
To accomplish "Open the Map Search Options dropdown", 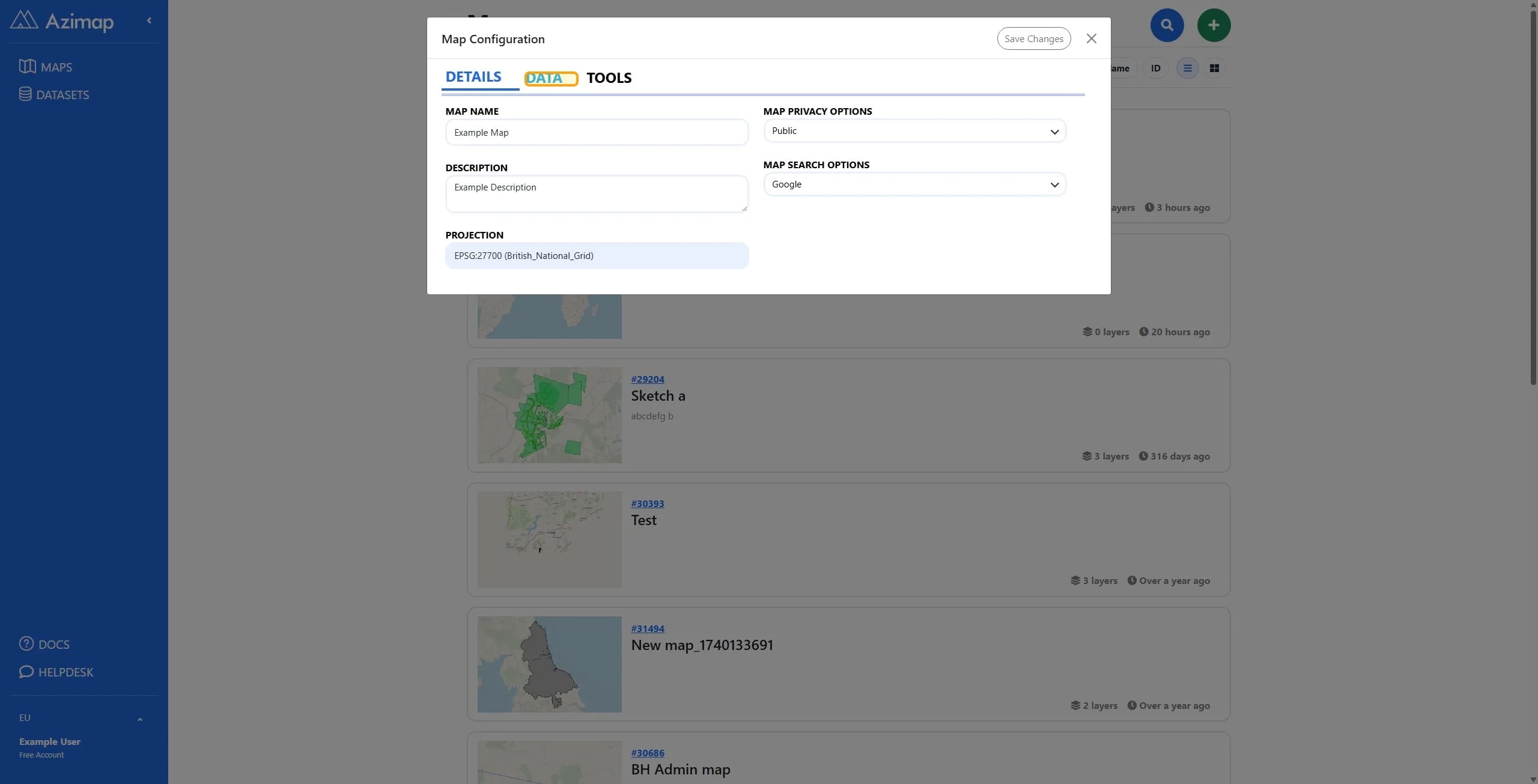I will pyautogui.click(x=914, y=184).
